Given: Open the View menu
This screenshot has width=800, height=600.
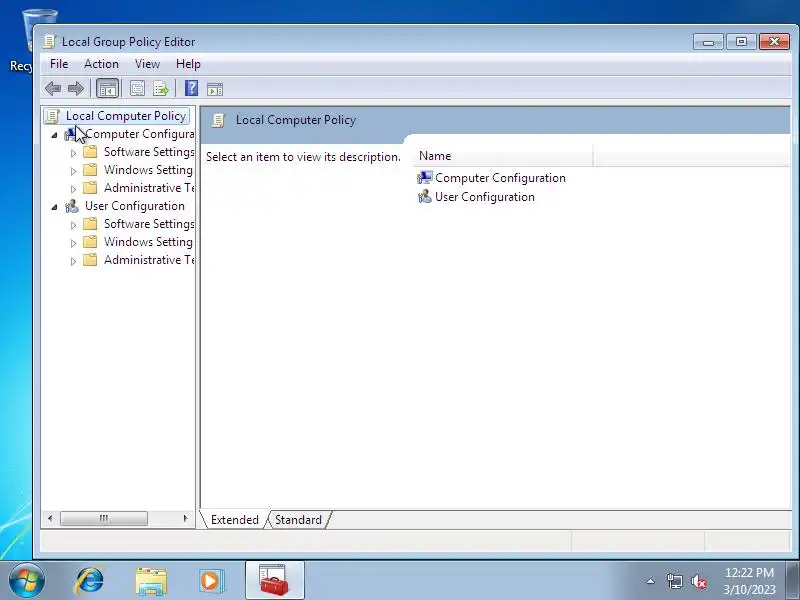Looking at the screenshot, I should 147,64.
